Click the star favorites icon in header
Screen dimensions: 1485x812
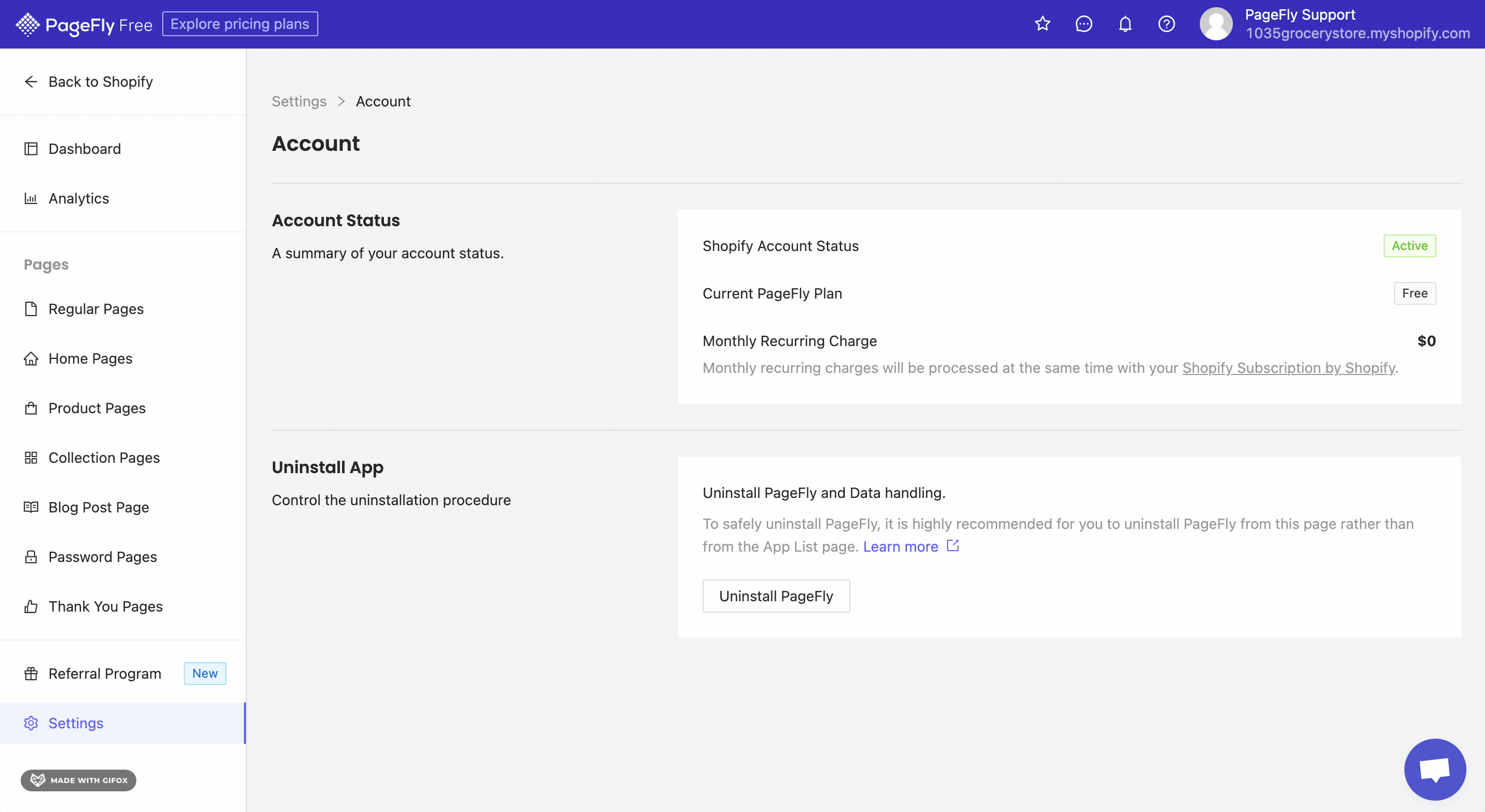(x=1042, y=24)
